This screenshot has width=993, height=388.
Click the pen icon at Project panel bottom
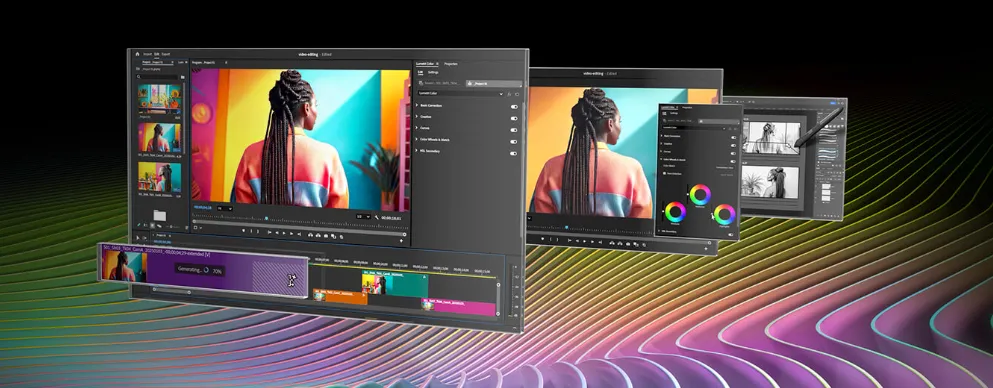(x=139, y=225)
